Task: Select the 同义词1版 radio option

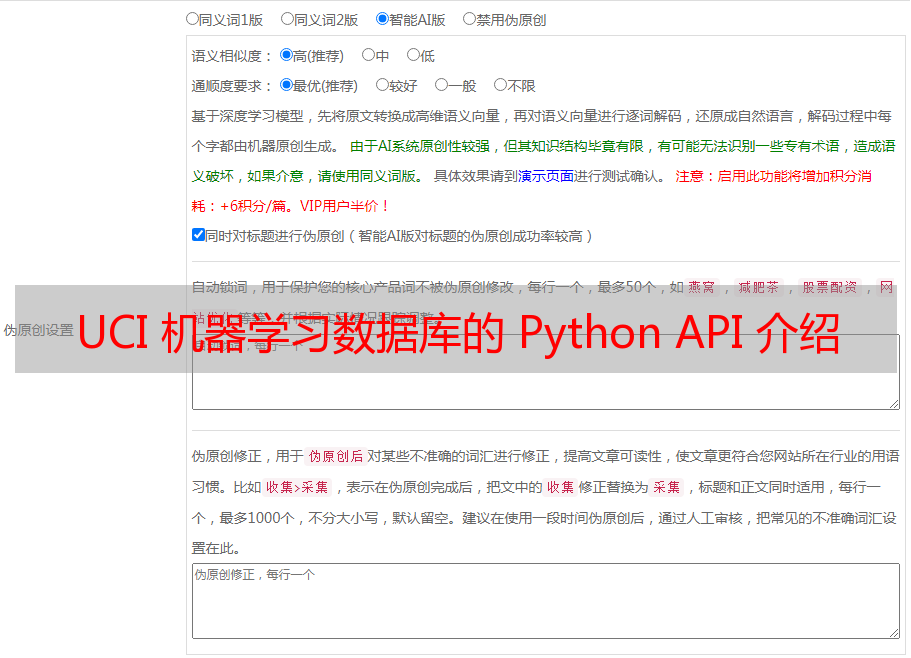Action: 193,19
